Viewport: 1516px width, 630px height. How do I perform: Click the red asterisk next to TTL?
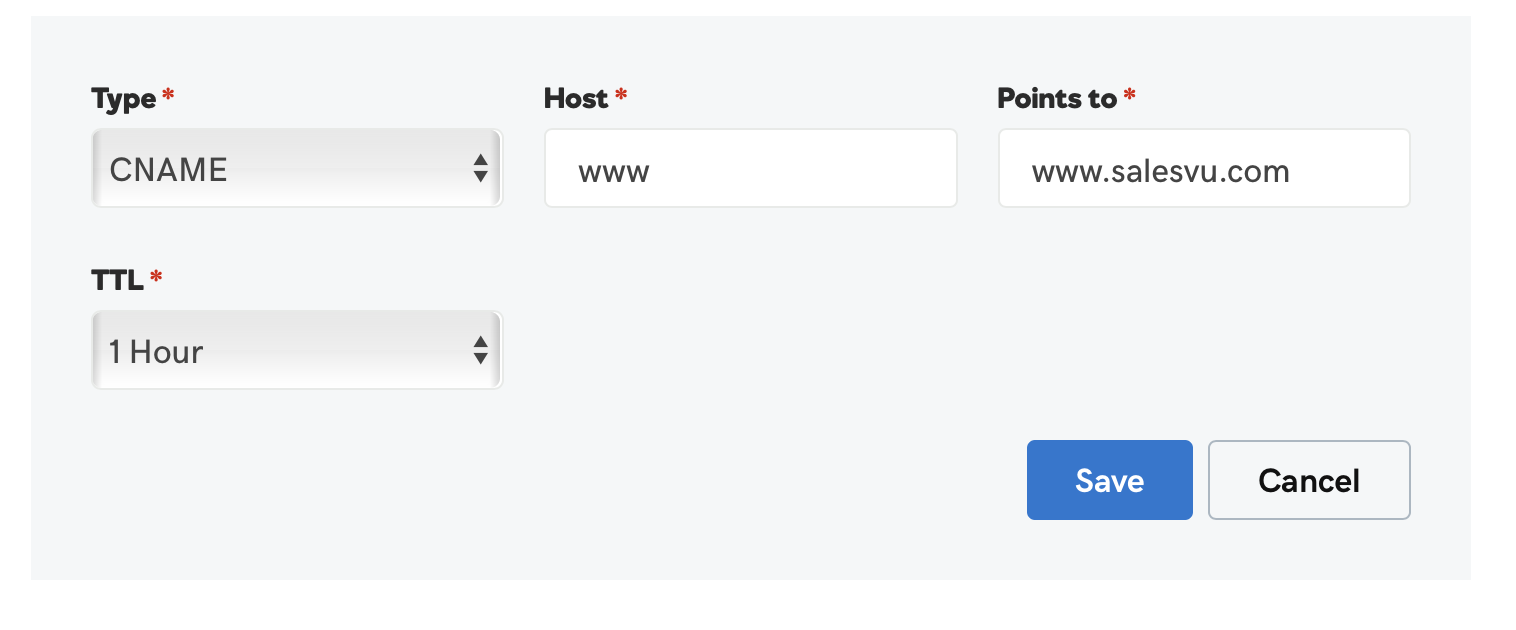156,277
